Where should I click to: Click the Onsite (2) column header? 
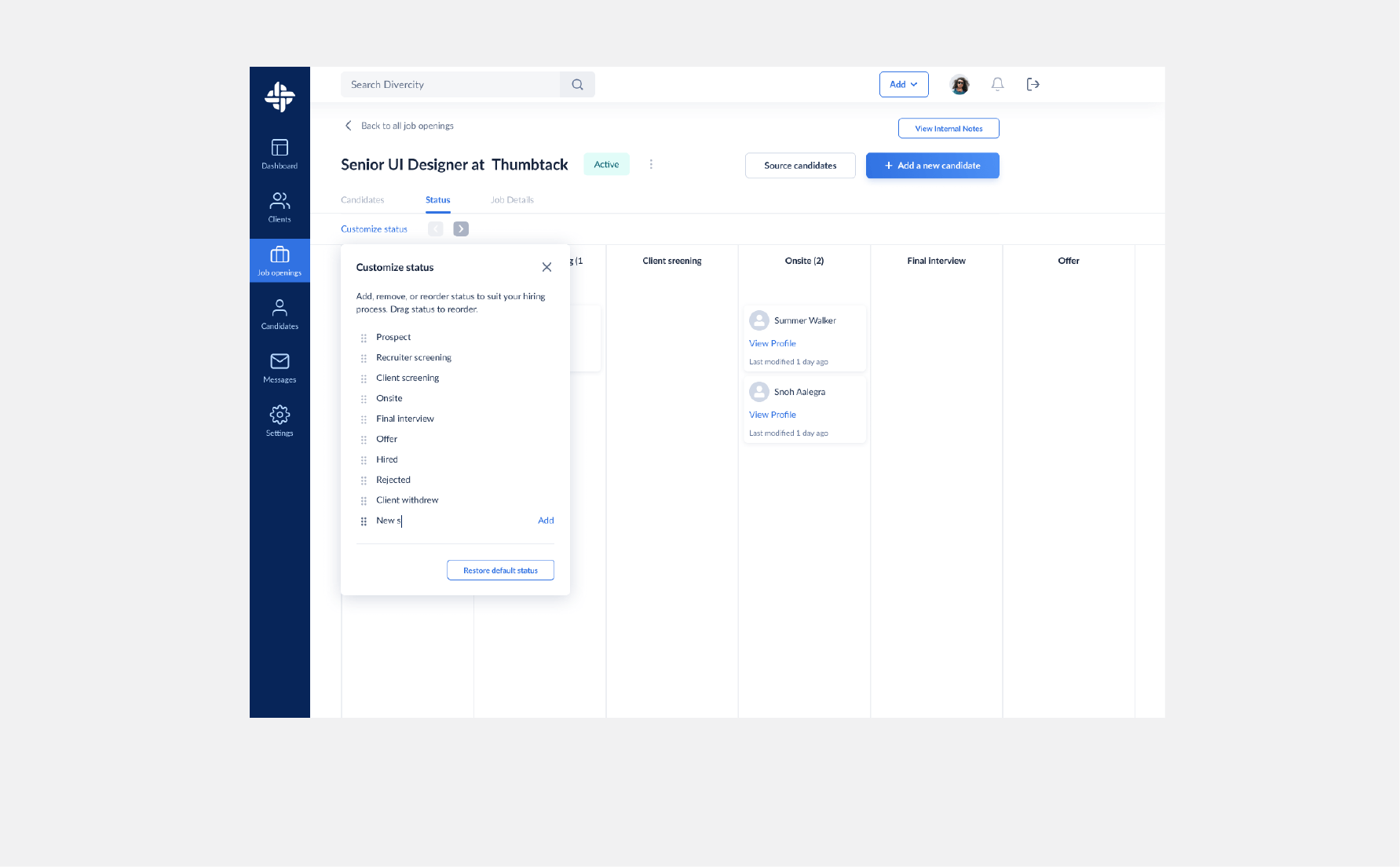(x=804, y=261)
